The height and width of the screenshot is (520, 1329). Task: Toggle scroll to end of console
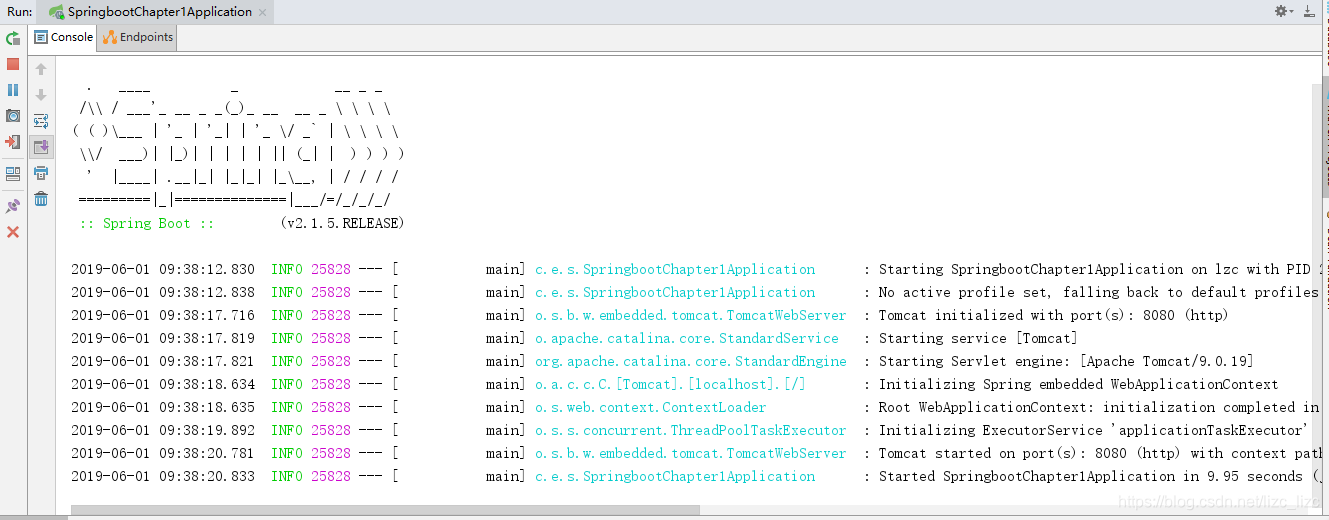click(x=41, y=148)
